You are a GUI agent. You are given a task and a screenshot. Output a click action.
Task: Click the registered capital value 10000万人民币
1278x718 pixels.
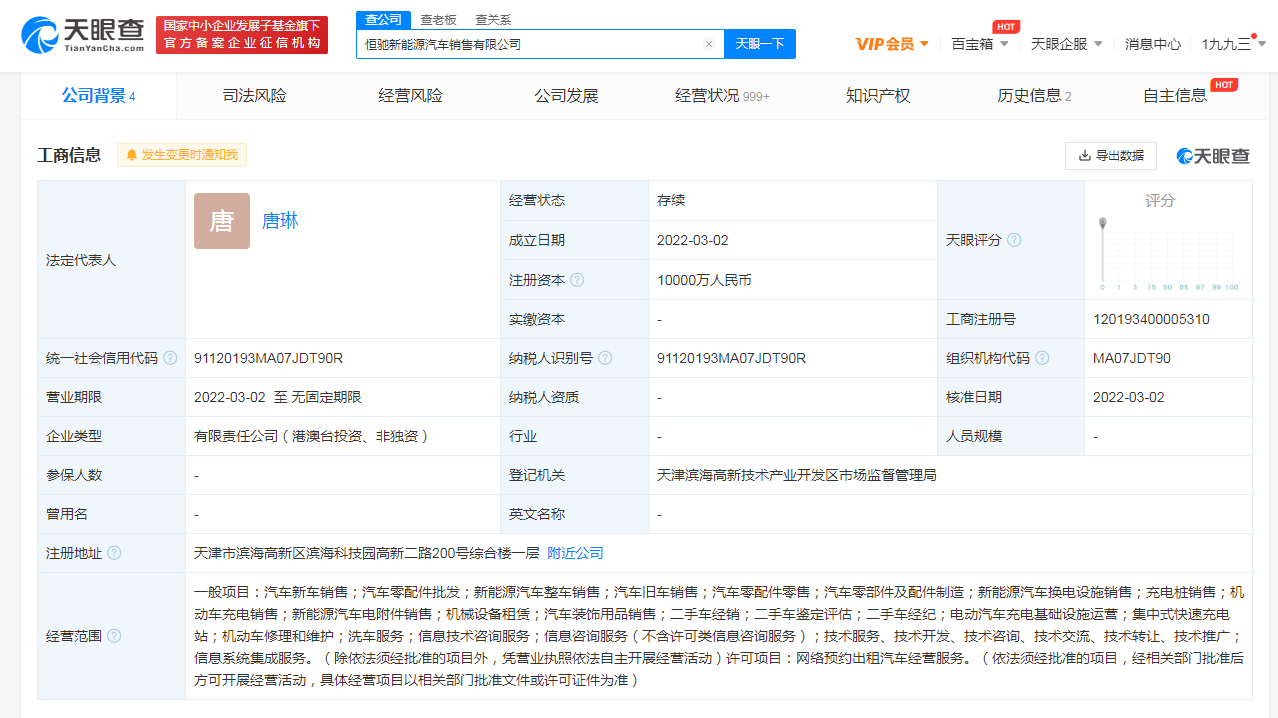pyautogui.click(x=704, y=280)
